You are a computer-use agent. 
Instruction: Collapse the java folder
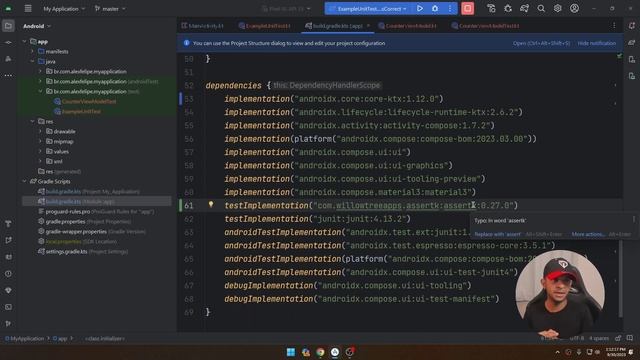(x=32, y=61)
